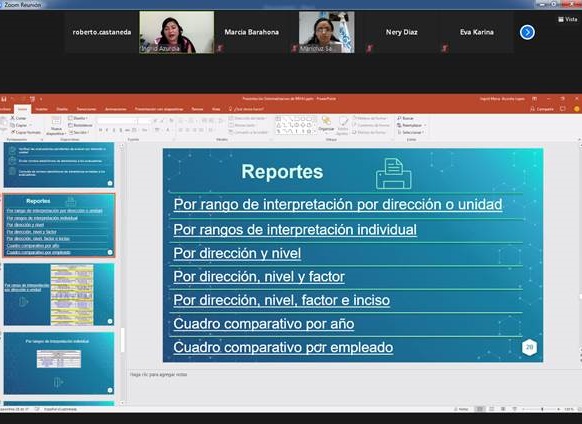
Task: Select the Reportes slide thumbnail
Action: pos(59,225)
